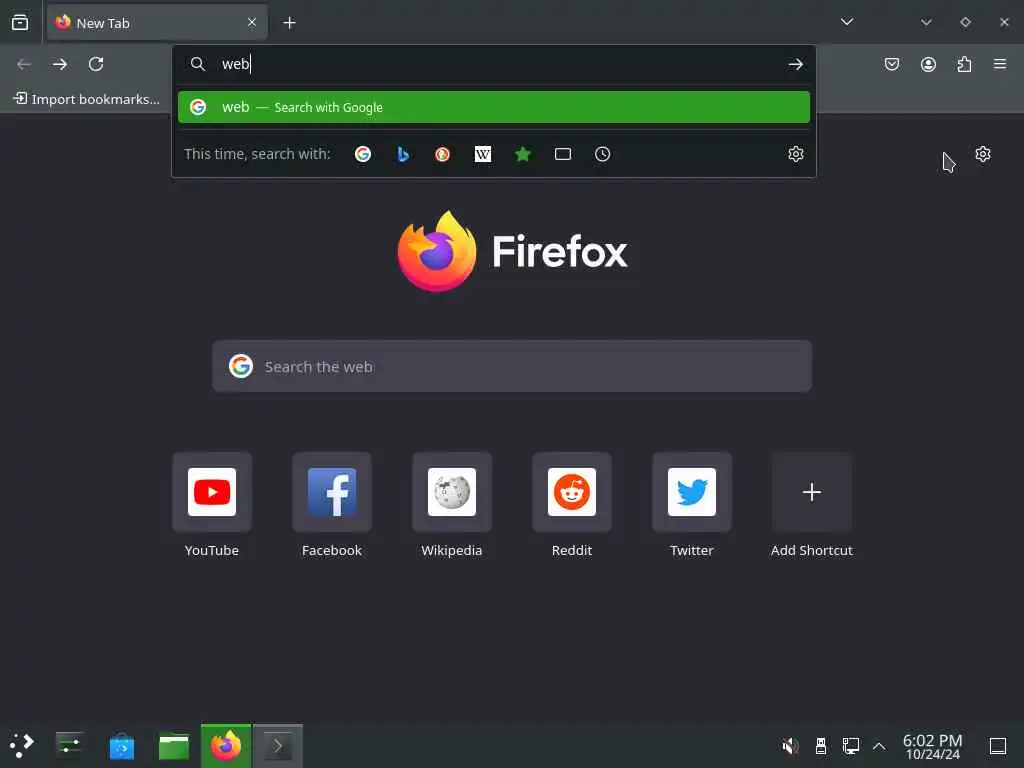This screenshot has width=1024, height=768.
Task: Search open Tabs via rectangle icon
Action: point(563,154)
